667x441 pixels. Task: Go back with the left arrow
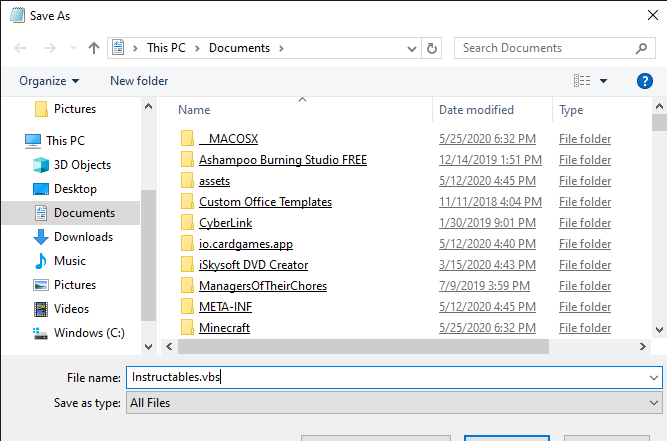(20, 48)
